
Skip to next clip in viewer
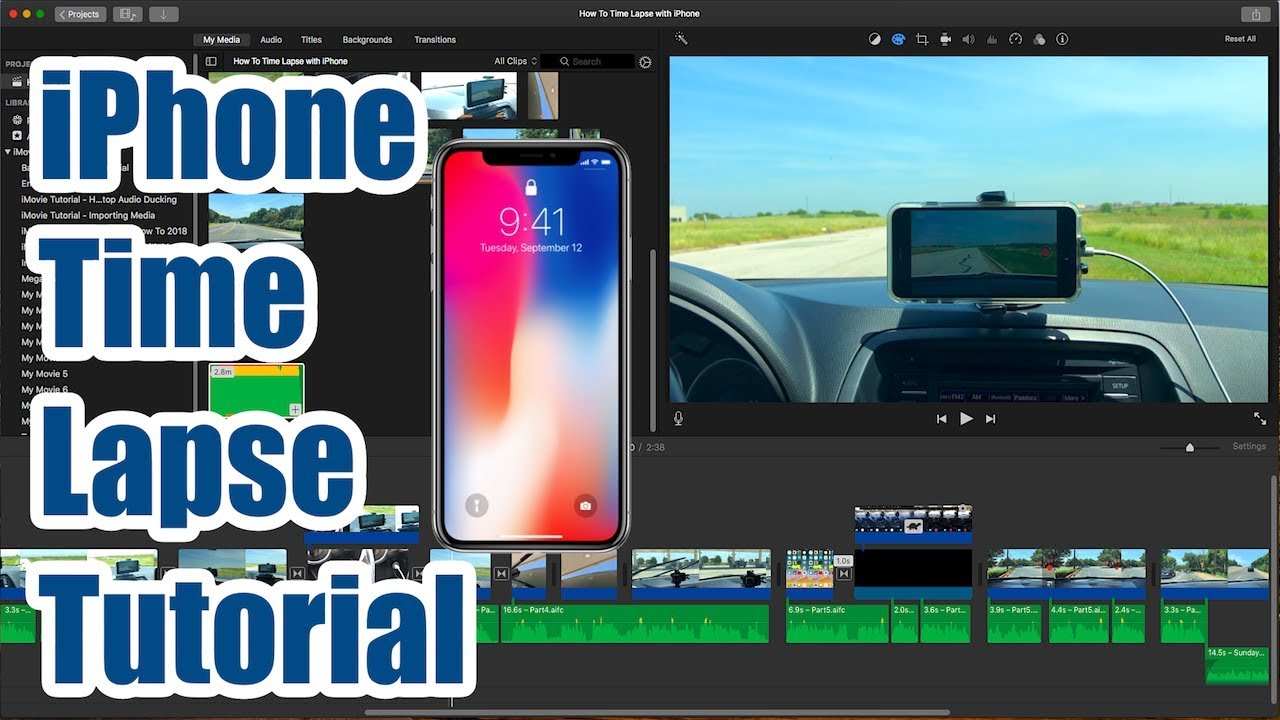click(991, 419)
